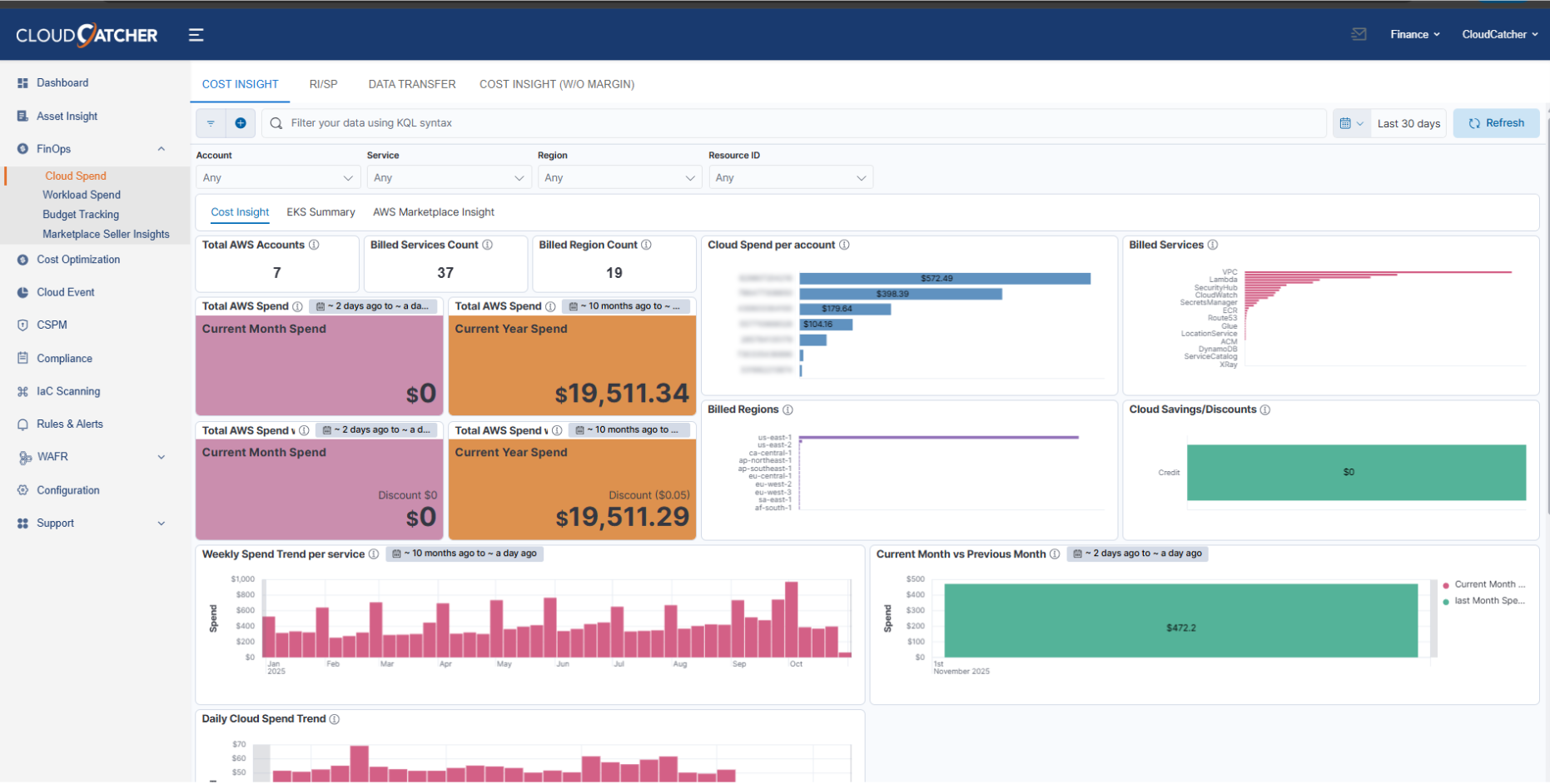Click the Cloud Event clock icon

click(22, 292)
